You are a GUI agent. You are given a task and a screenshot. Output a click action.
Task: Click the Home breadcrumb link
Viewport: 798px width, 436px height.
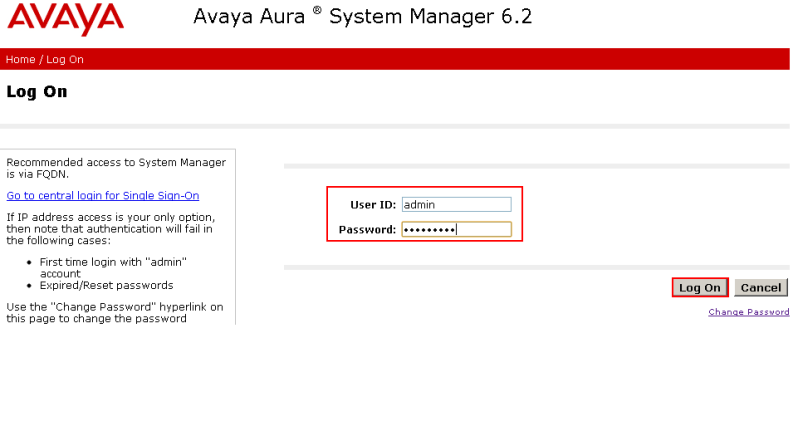(x=20, y=59)
